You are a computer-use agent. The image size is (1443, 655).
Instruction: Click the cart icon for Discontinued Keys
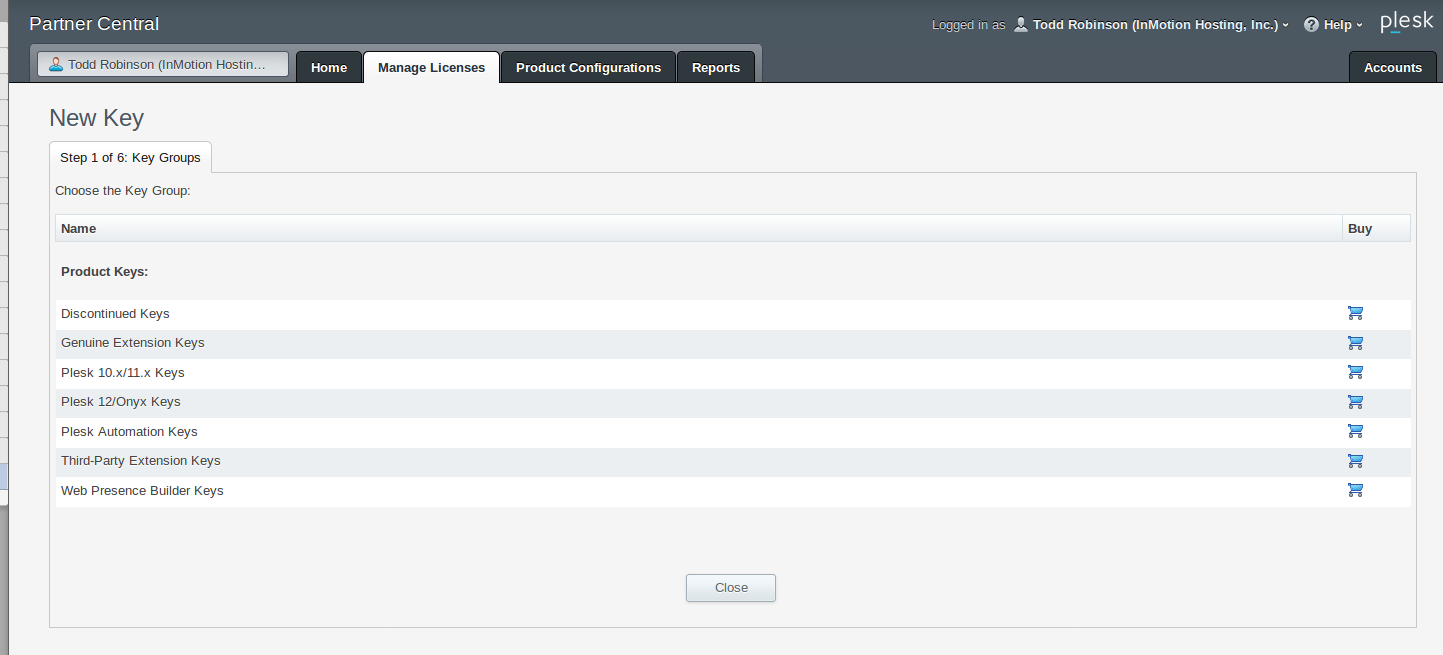pos(1355,313)
